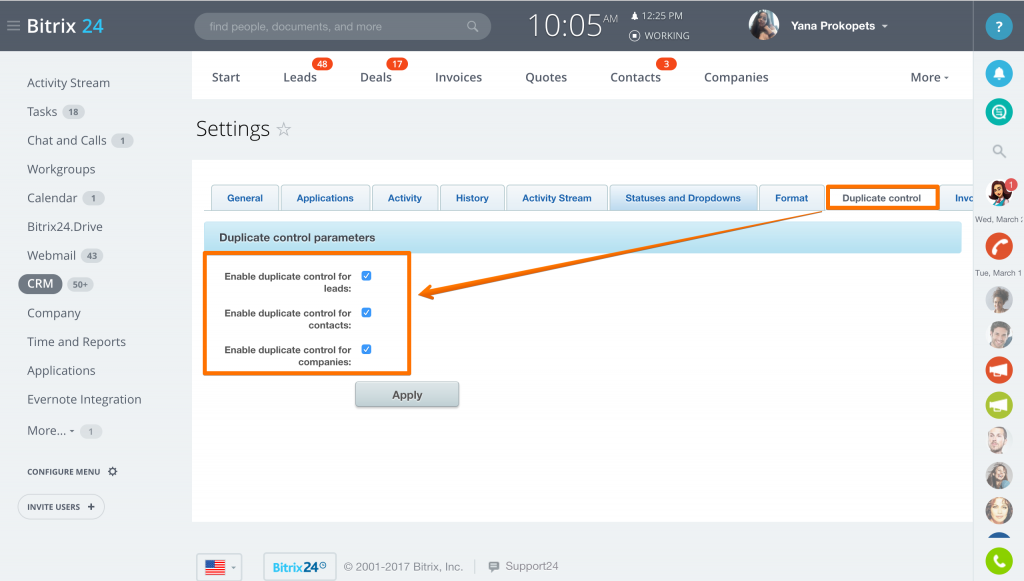Open the red megaphone announcement icon
Screen dimensions: 1024x581
click(x=999, y=370)
